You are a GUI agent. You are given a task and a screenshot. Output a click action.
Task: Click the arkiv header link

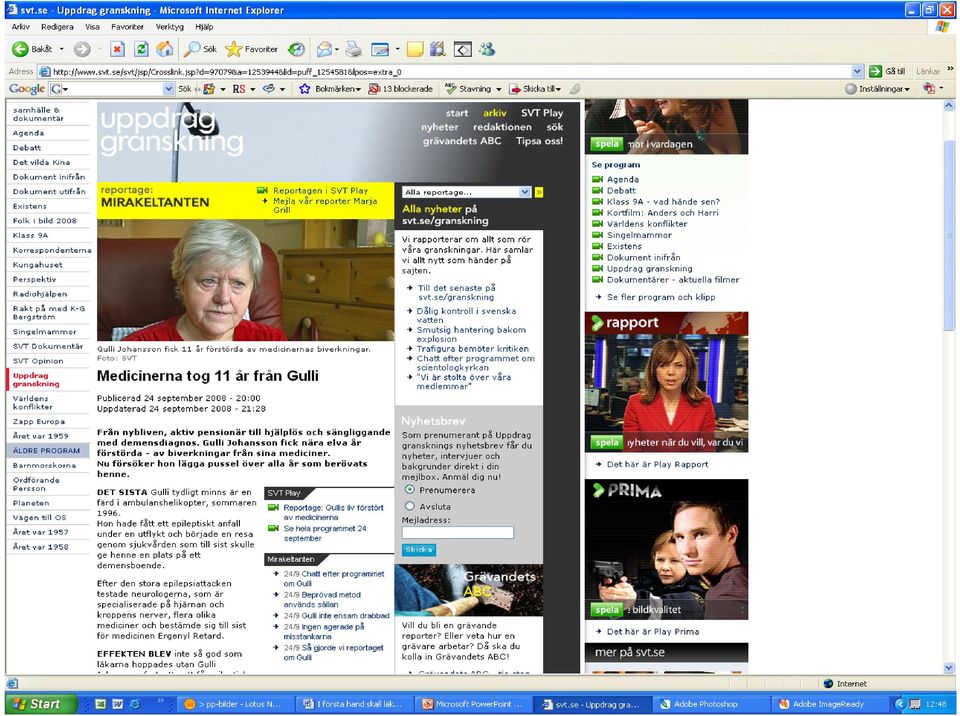495,113
